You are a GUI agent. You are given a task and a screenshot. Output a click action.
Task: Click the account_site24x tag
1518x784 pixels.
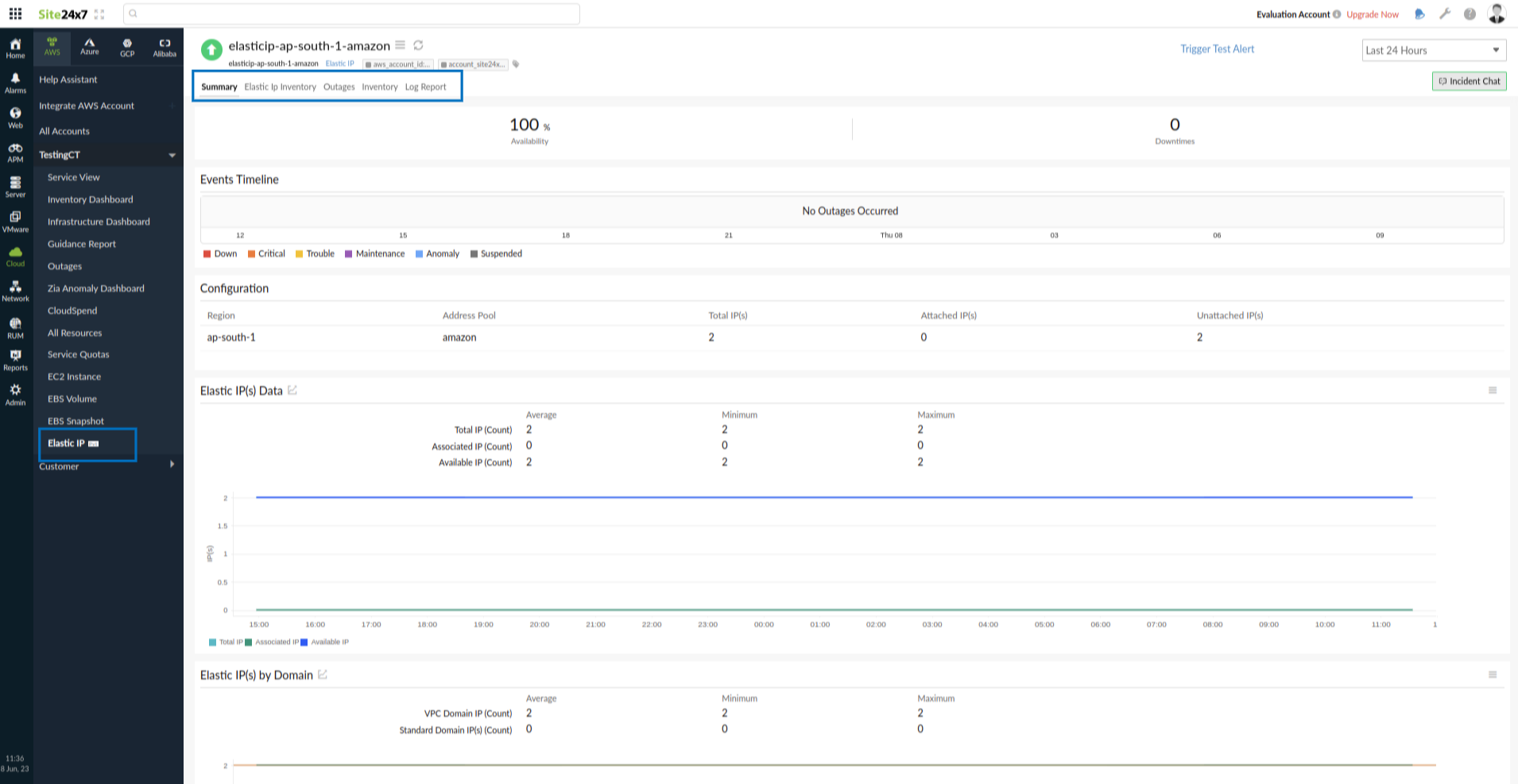coord(473,64)
